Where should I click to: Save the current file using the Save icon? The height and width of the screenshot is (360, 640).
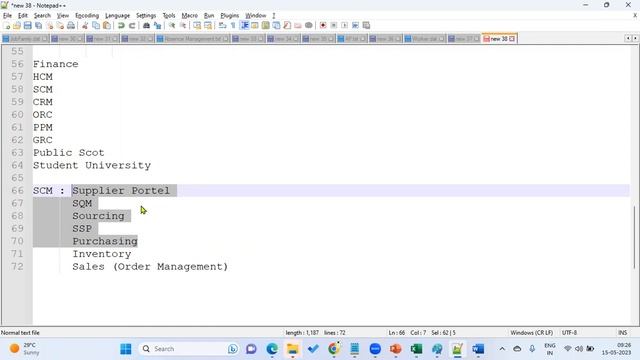[x=27, y=25]
